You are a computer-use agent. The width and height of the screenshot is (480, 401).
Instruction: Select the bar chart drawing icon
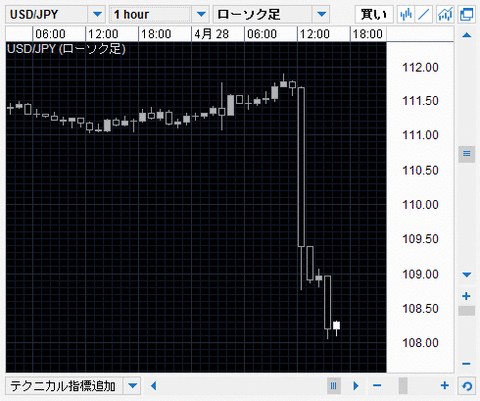point(406,14)
